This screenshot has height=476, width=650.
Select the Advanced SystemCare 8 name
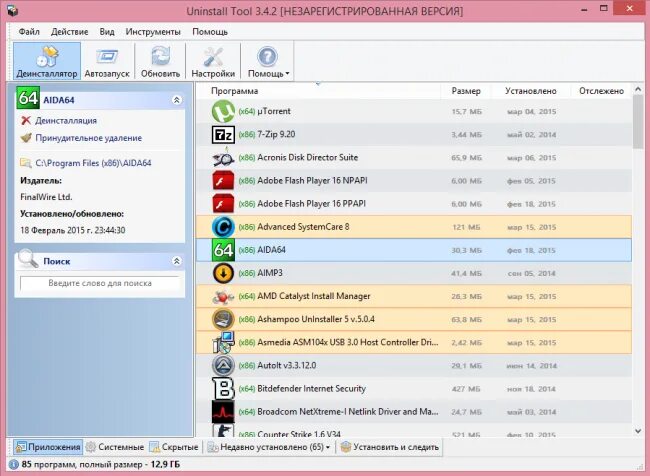coord(303,227)
